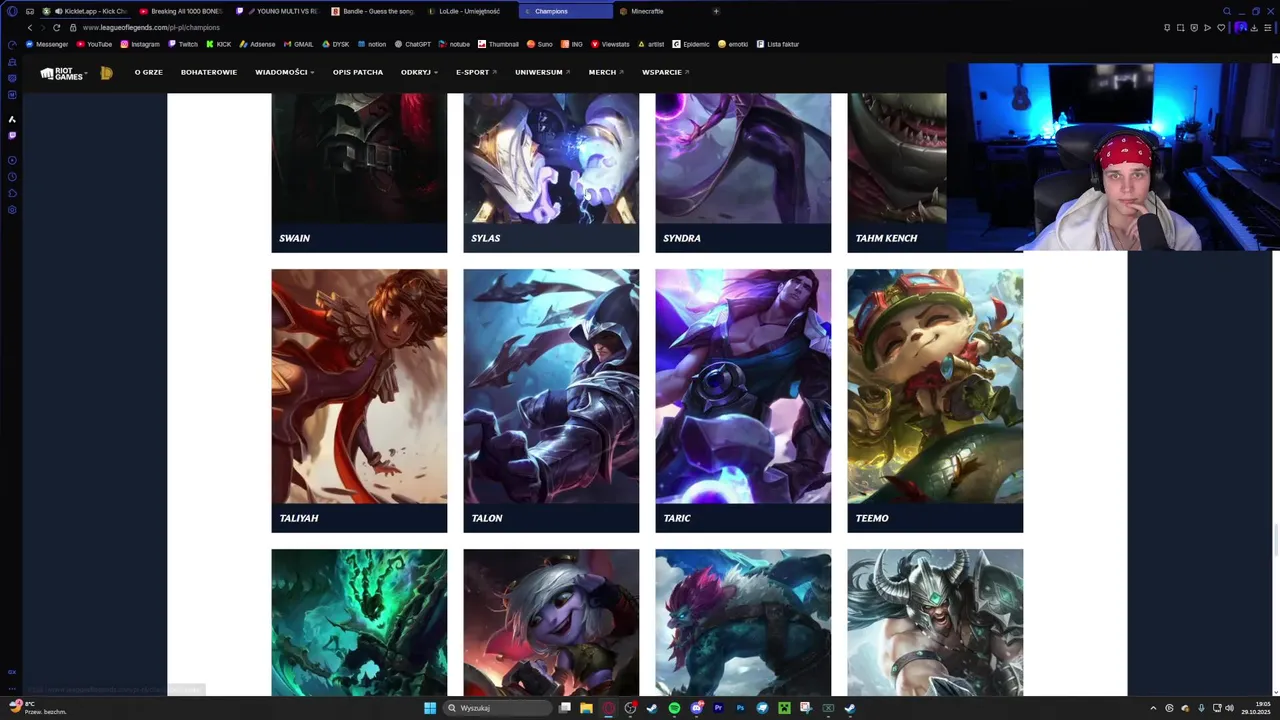
Task: Open the Messenger bookmark
Action: point(47,44)
